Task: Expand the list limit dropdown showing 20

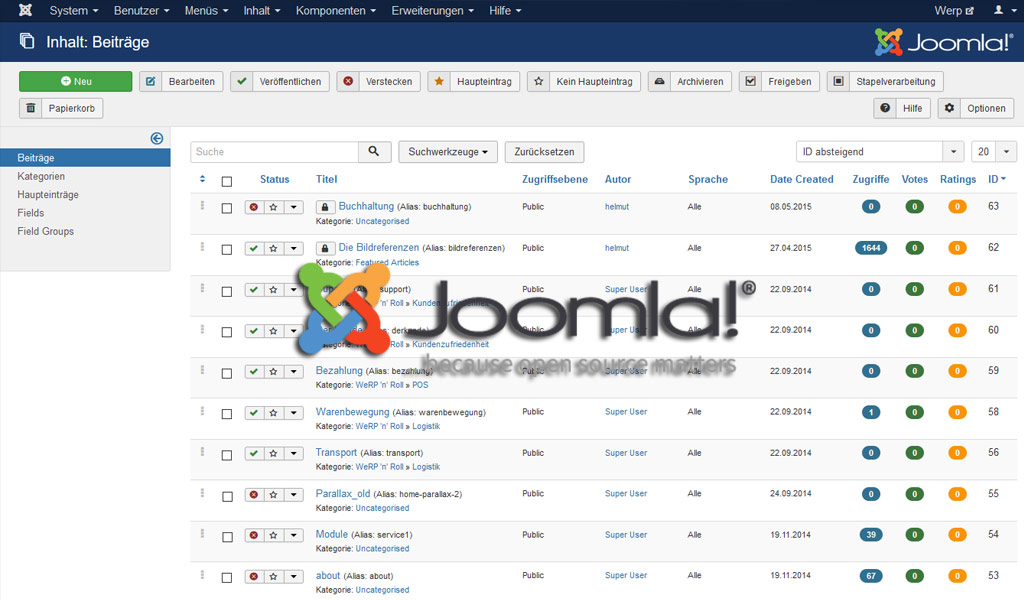Action: pyautogui.click(x=993, y=152)
